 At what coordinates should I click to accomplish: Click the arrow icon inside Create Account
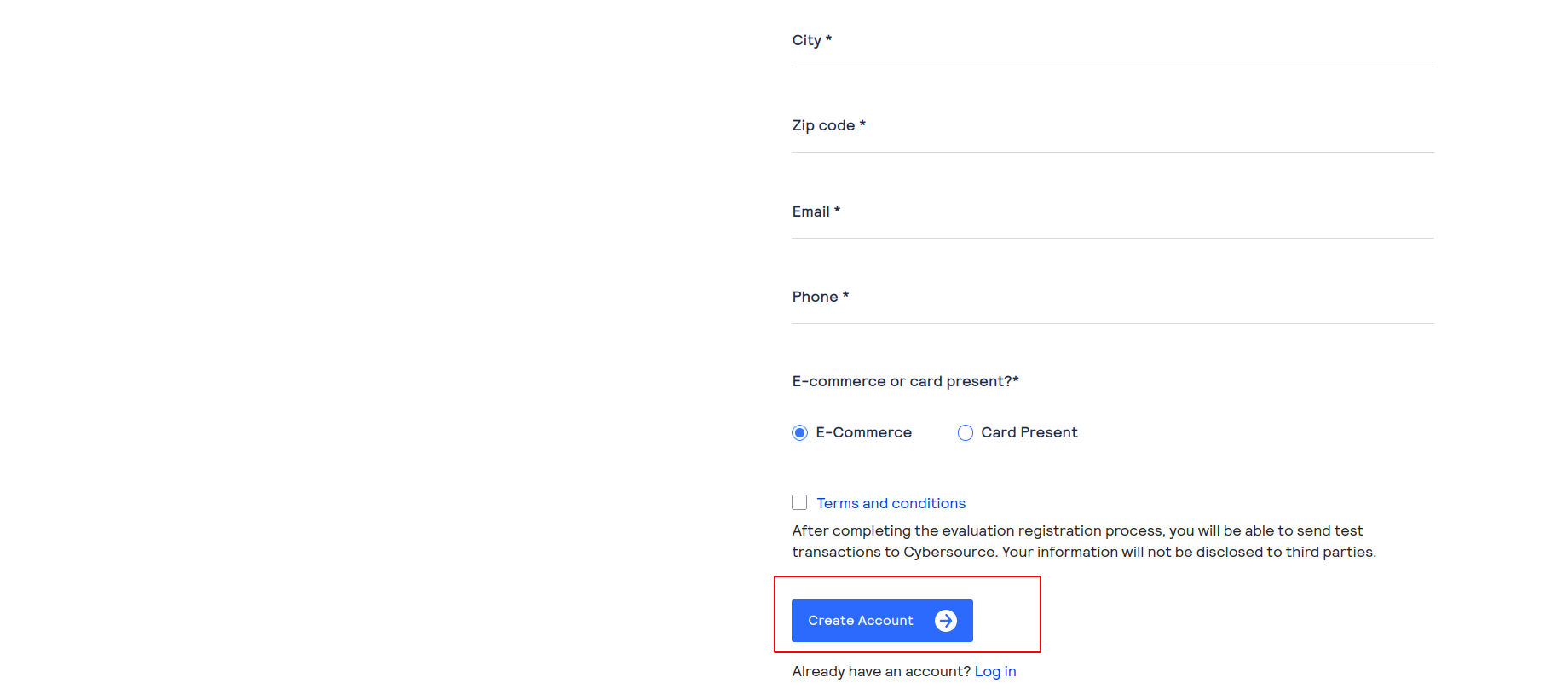point(945,621)
